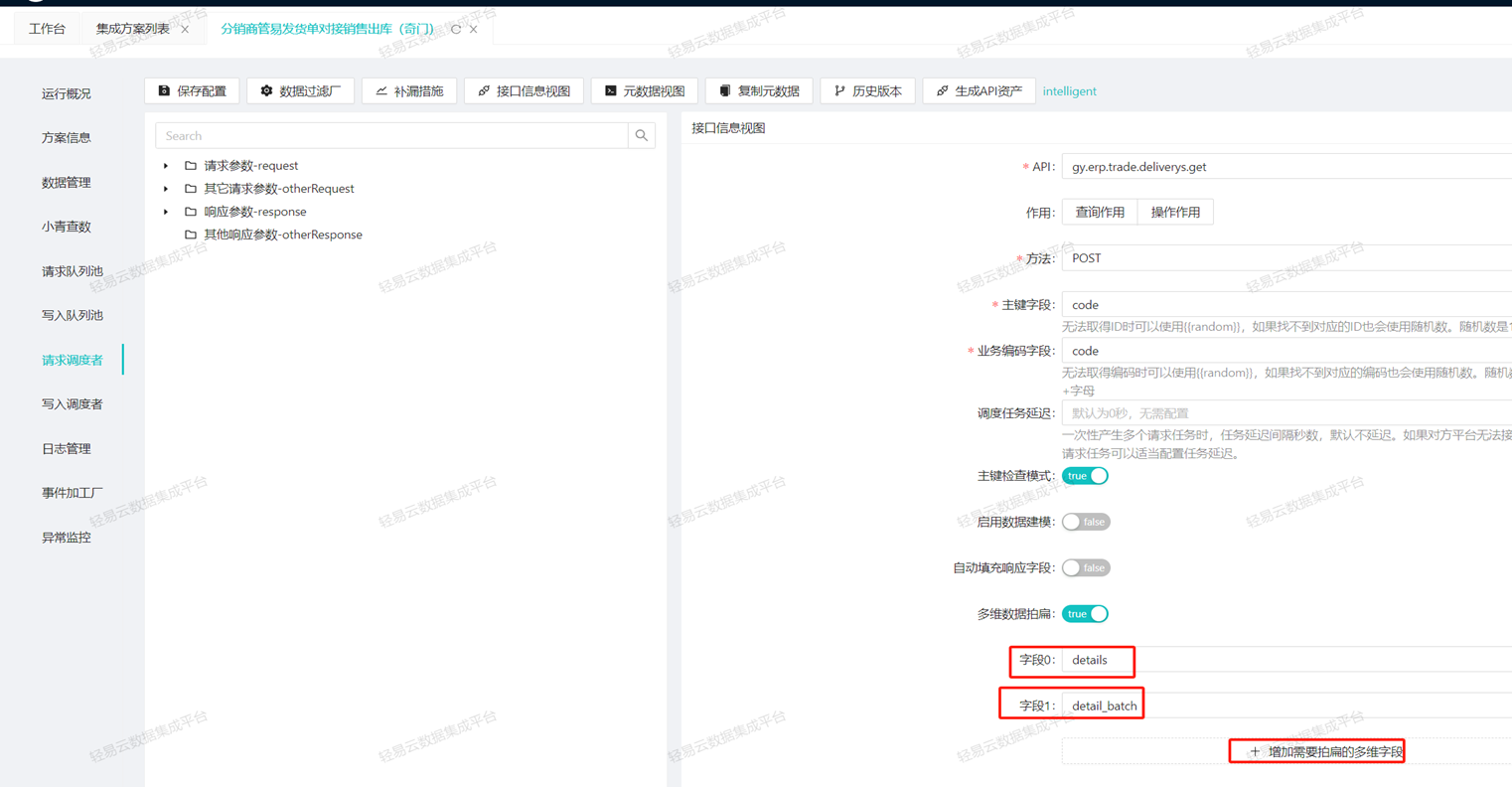The height and width of the screenshot is (787, 1512).
Task: Expand the 其它请求参数-otherRequest node
Action: [166, 189]
